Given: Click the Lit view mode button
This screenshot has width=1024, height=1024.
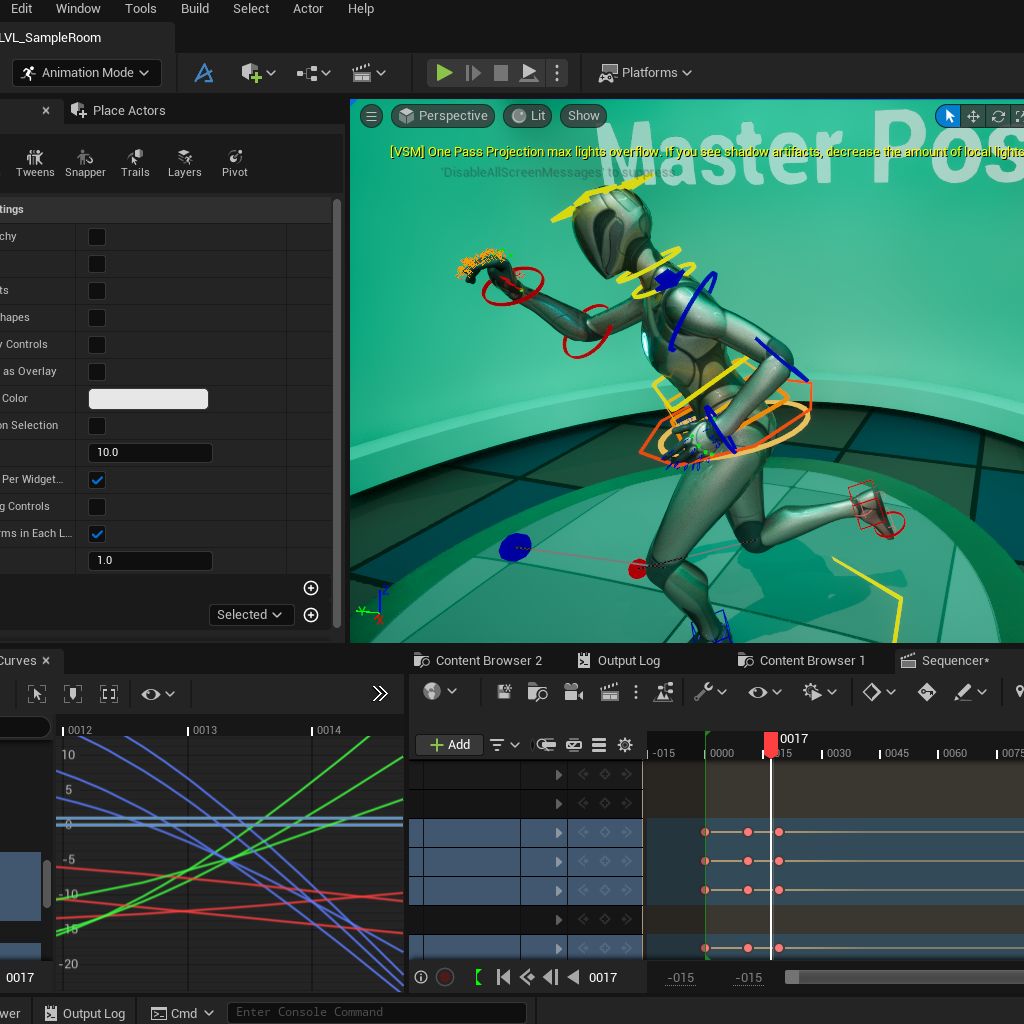Looking at the screenshot, I should 528,116.
